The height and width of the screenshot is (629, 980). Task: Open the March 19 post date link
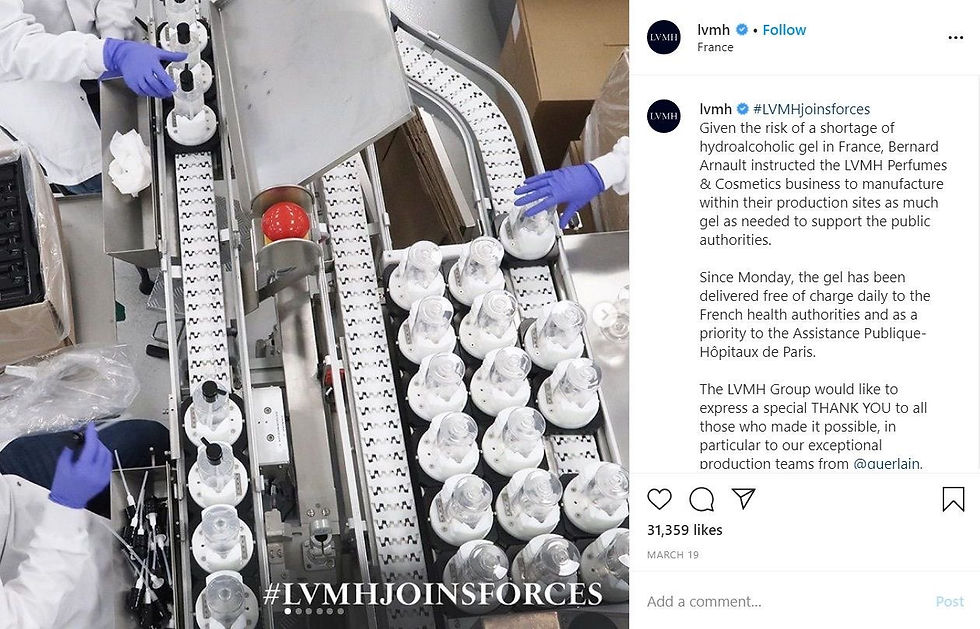coord(672,555)
